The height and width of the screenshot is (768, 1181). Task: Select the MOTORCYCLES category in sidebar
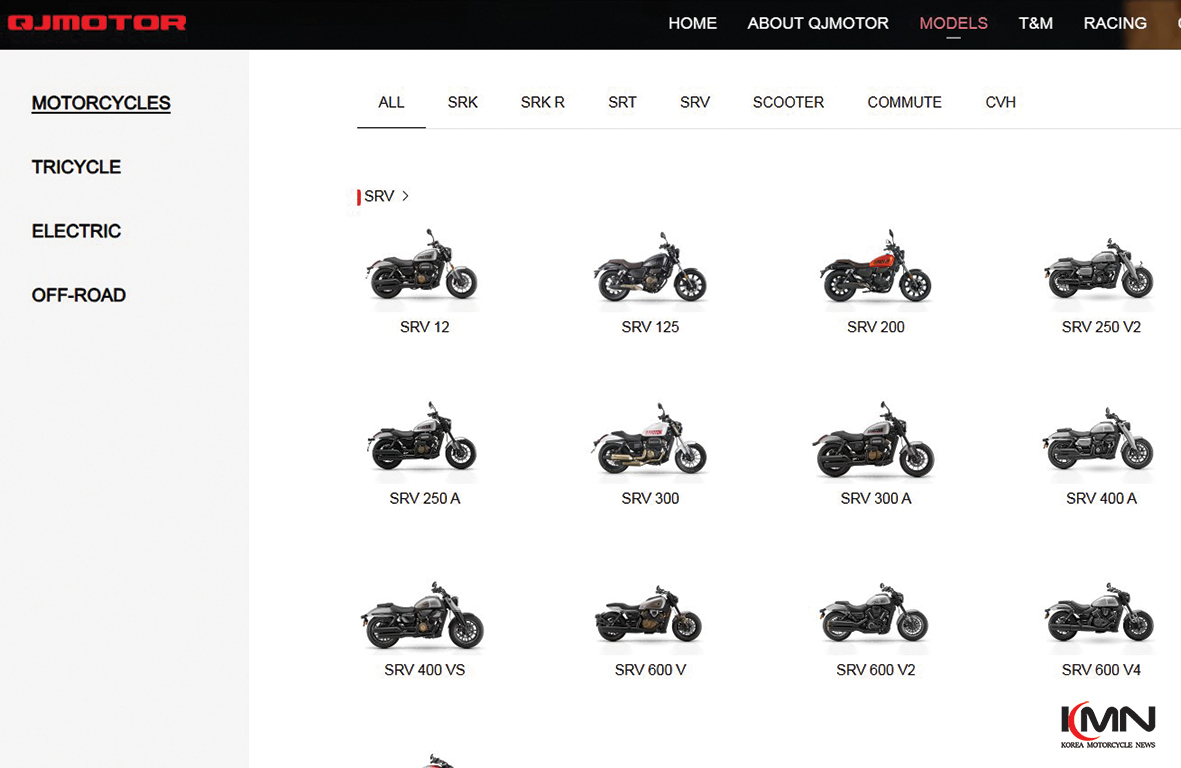pyautogui.click(x=101, y=103)
